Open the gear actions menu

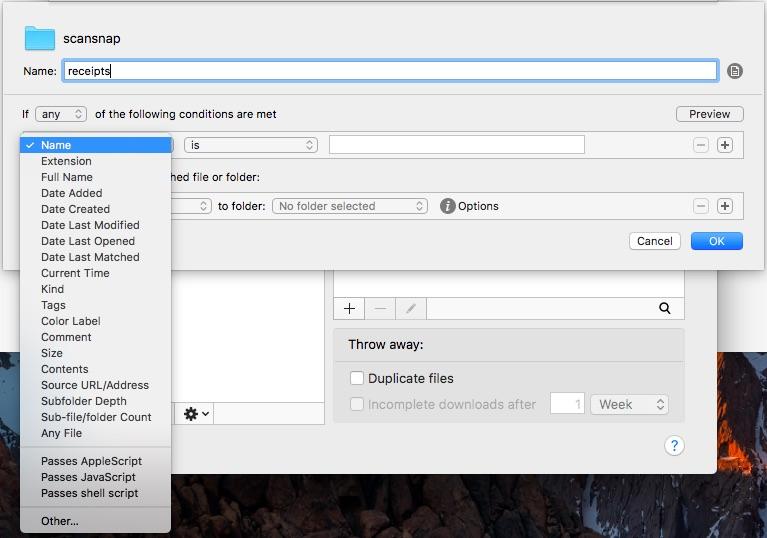pyautogui.click(x=196, y=414)
